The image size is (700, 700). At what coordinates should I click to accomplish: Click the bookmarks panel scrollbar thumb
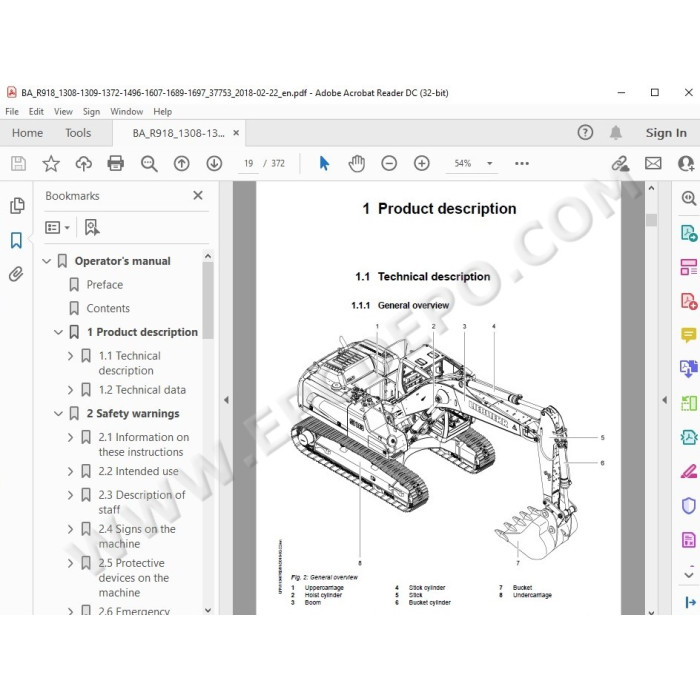click(208, 300)
